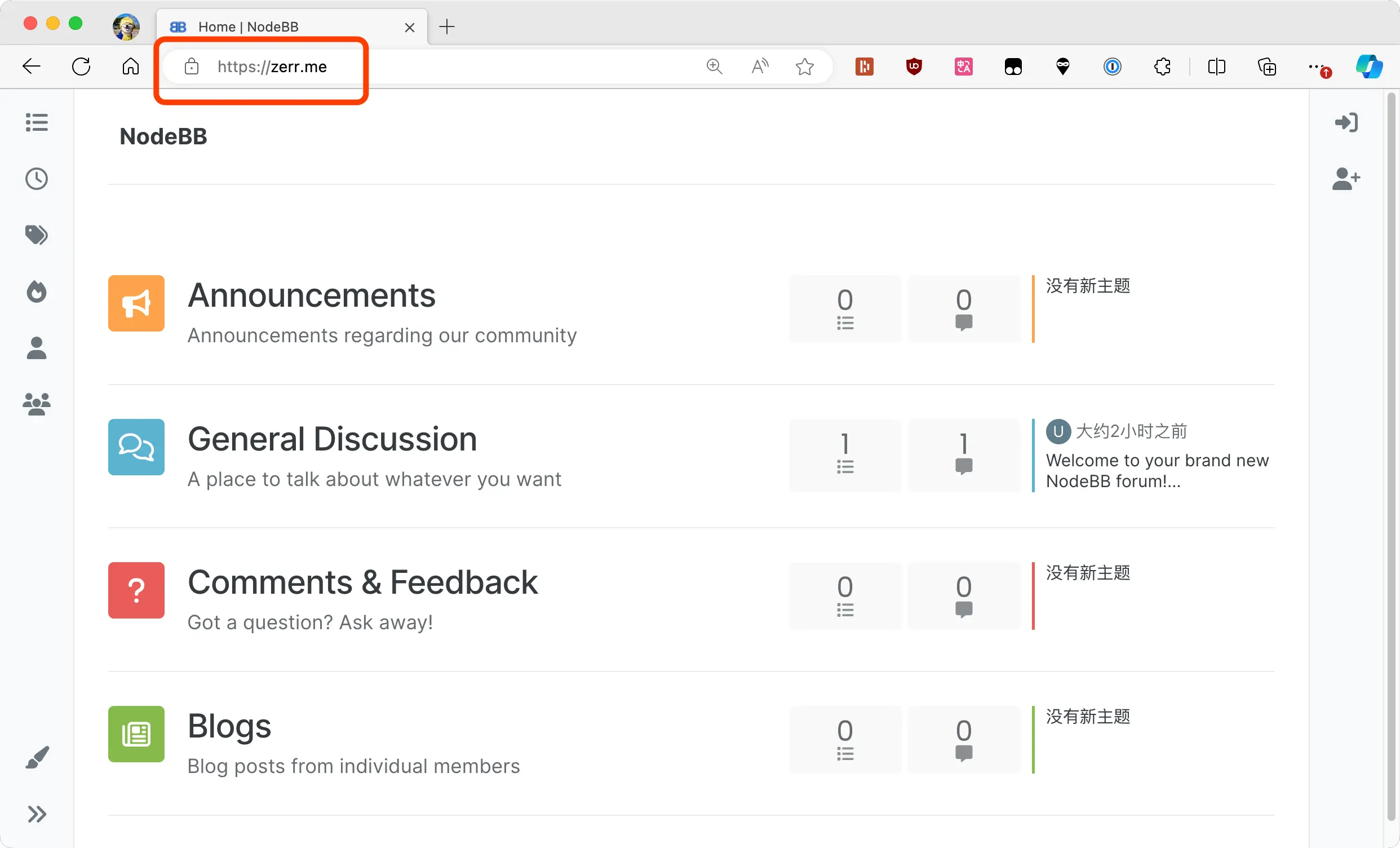Click the Register user-plus icon
Screen dimensions: 1400x848
(x=1346, y=179)
